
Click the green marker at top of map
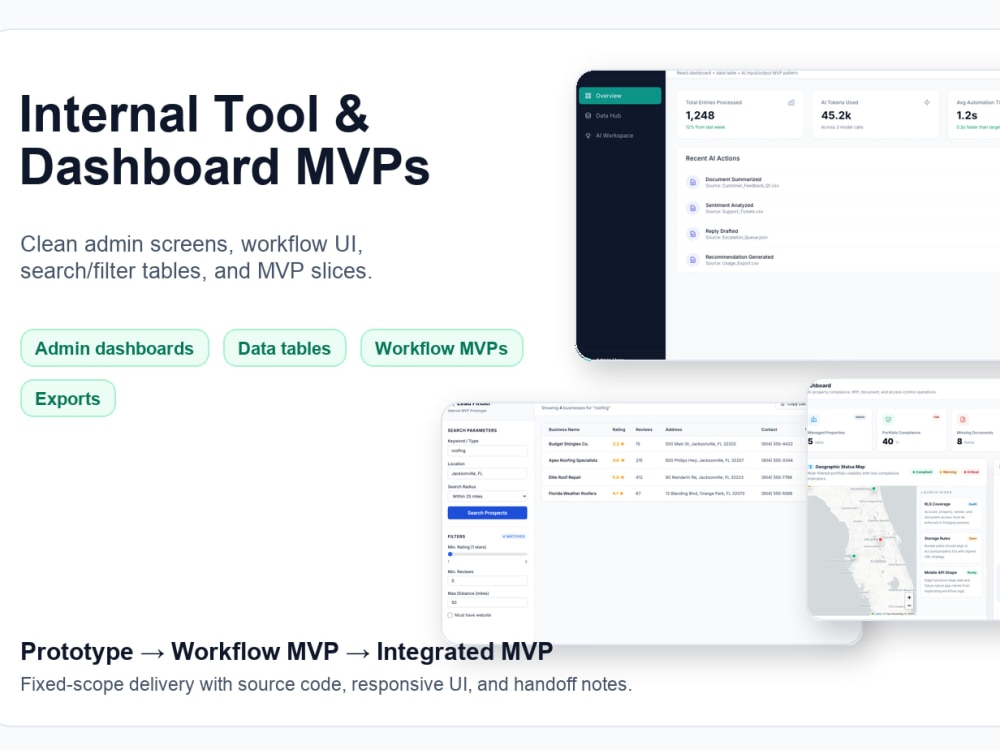tap(874, 489)
